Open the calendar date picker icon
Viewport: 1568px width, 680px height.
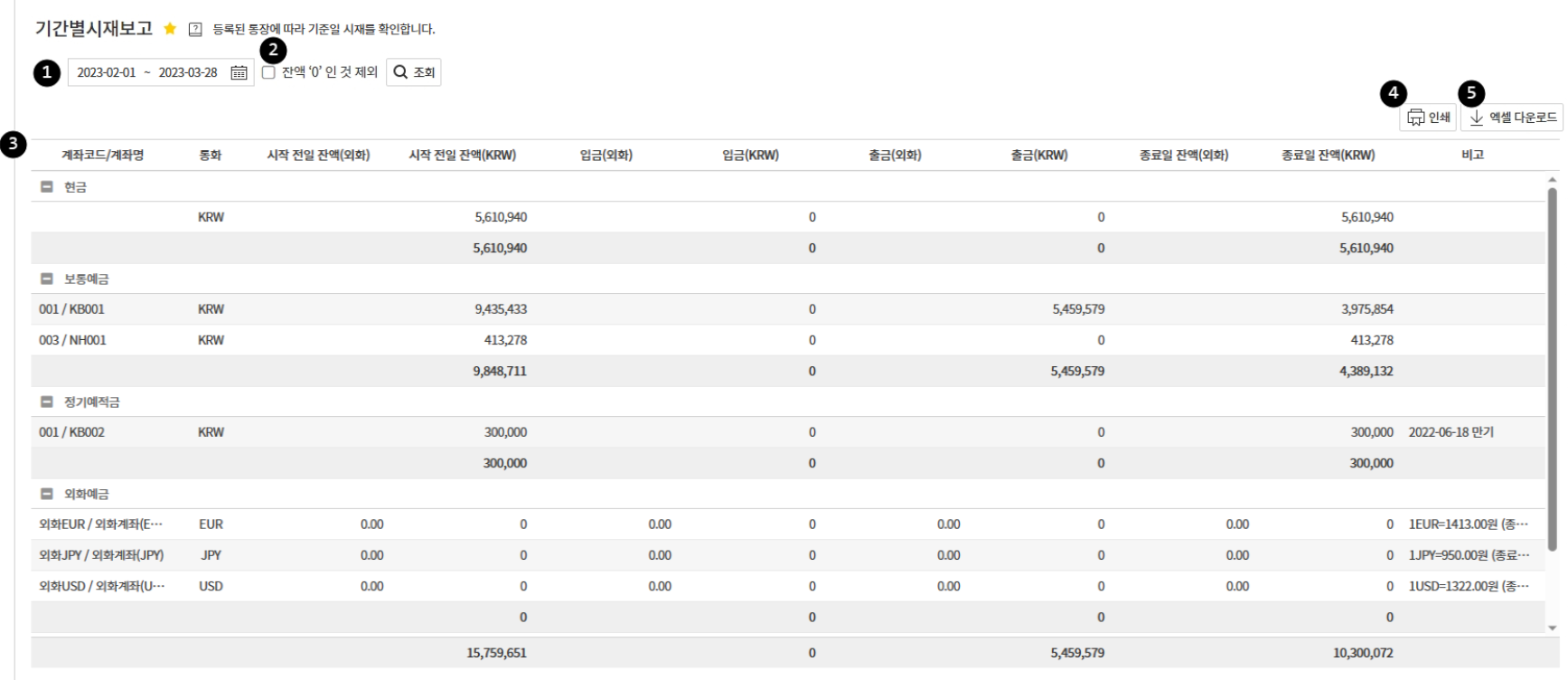click(x=239, y=72)
